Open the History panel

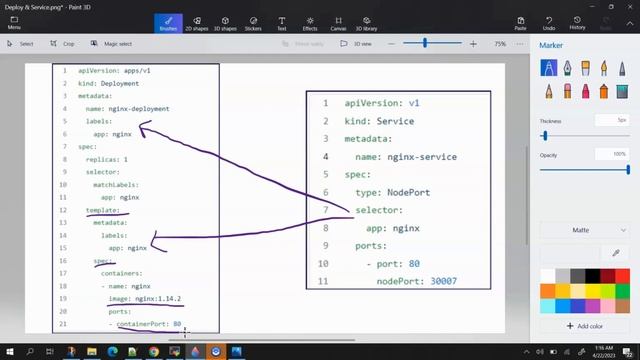click(x=577, y=23)
